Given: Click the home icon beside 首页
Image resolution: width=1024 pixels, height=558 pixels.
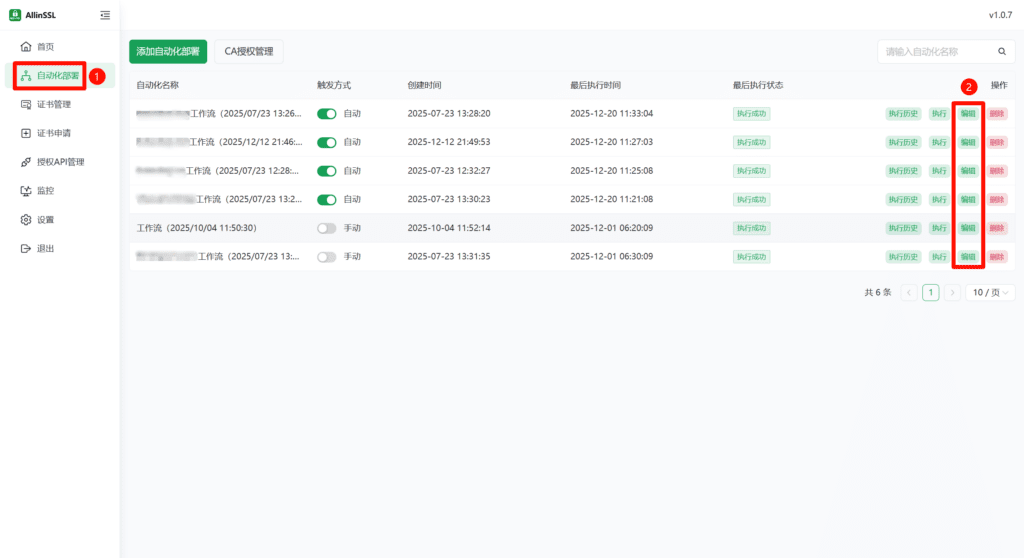Looking at the screenshot, I should click(x=26, y=47).
